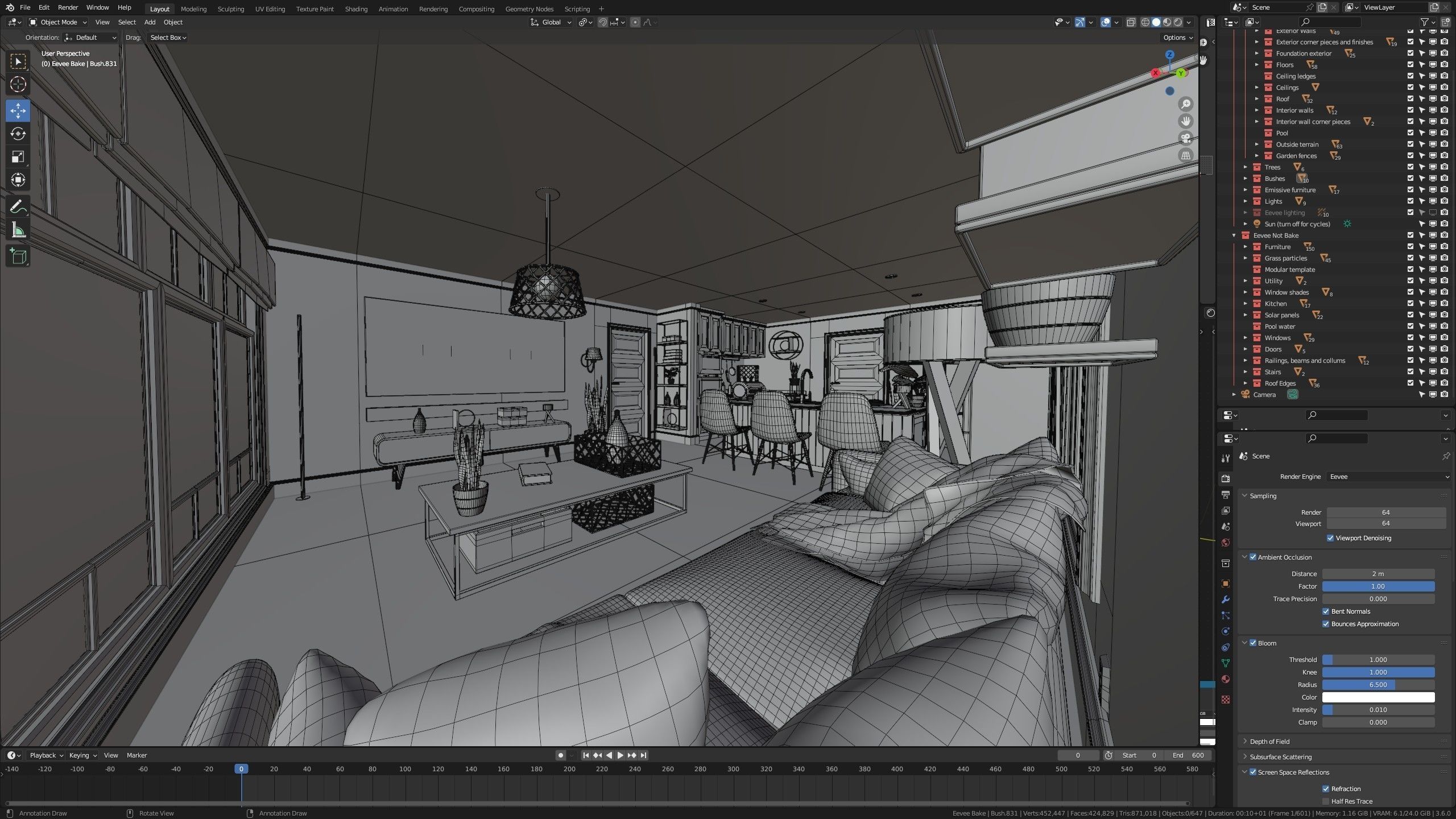1456x819 pixels.
Task: Open the World properties tab
Action: (1226, 543)
